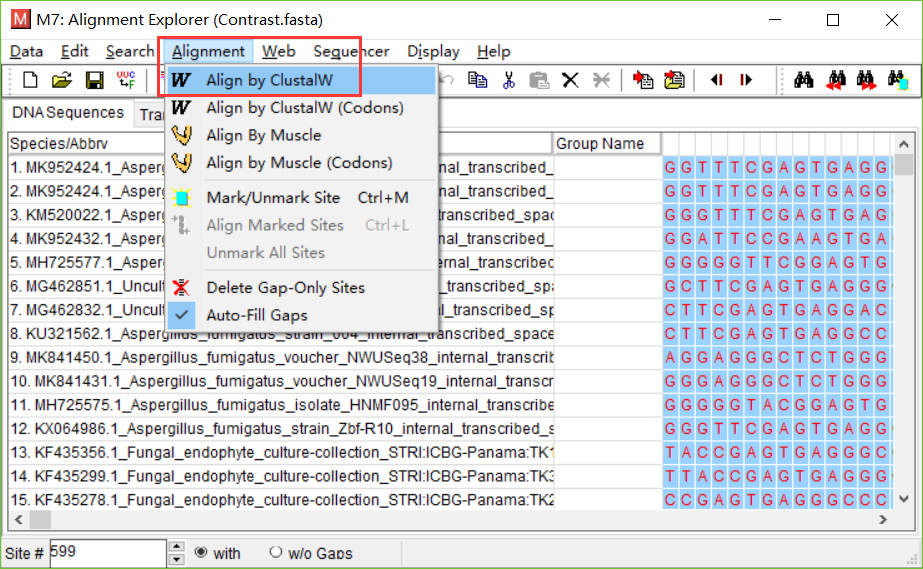This screenshot has height=569, width=923.
Task: Toggle the Auto-Fill Gaps checkmark
Action: coord(181,315)
